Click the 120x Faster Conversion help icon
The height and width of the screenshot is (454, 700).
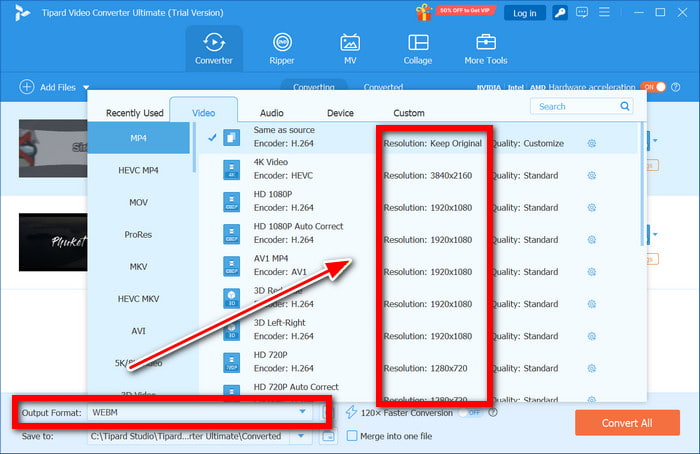(x=493, y=412)
